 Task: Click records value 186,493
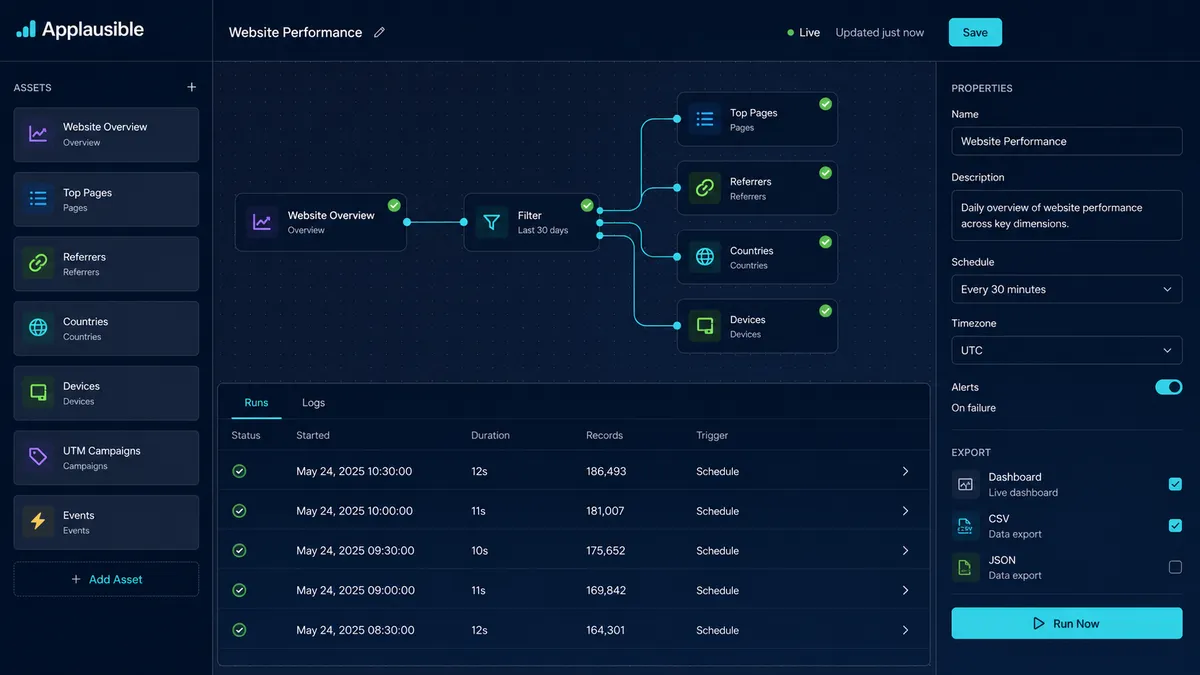click(x=606, y=471)
